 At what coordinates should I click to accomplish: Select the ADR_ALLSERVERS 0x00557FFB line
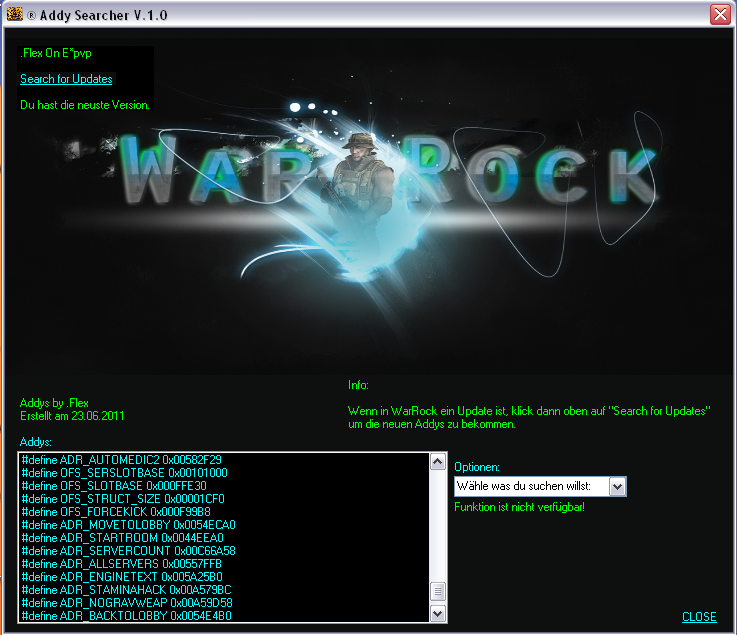point(121,564)
